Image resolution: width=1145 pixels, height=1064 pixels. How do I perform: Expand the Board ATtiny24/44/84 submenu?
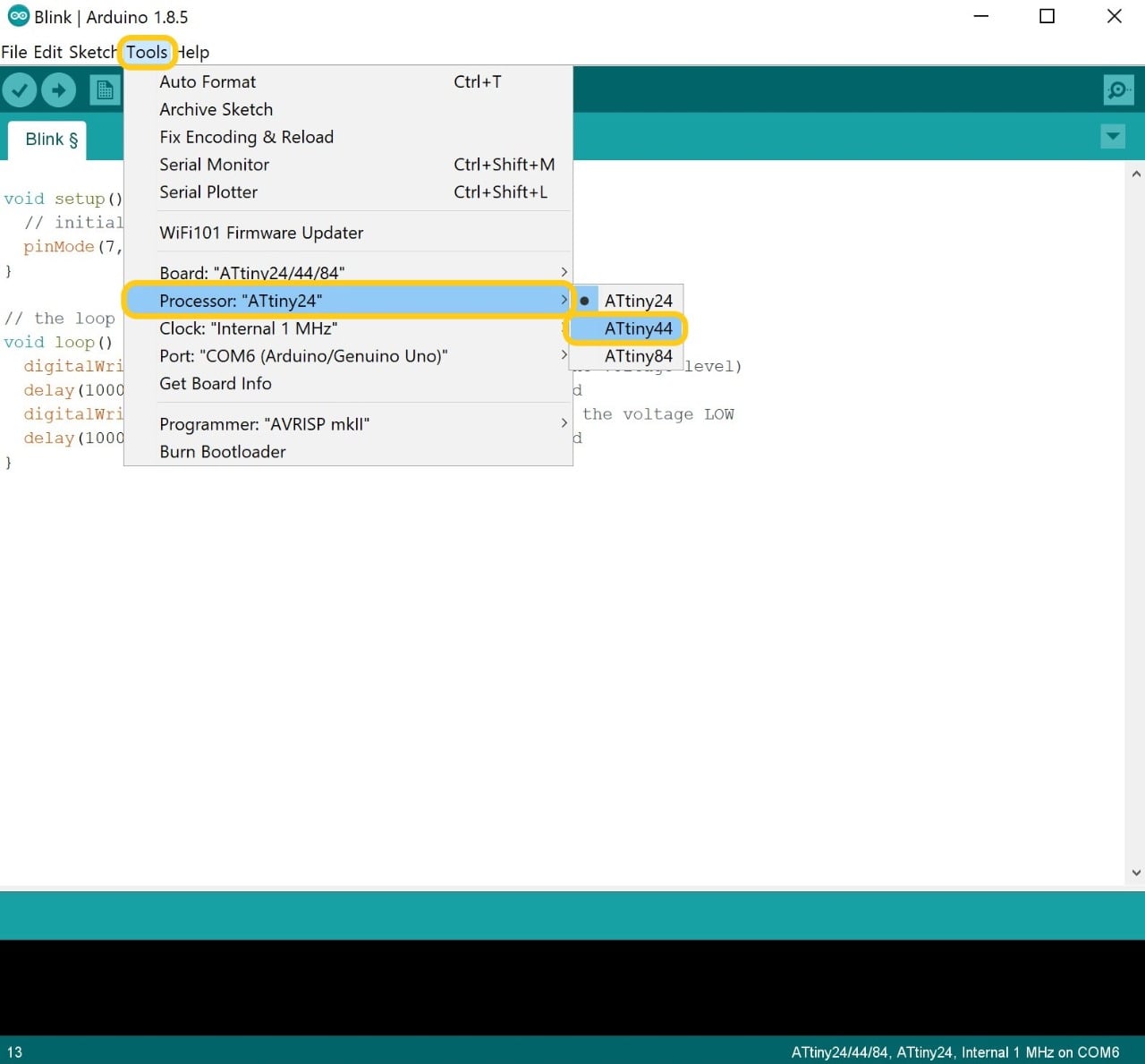[x=348, y=273]
